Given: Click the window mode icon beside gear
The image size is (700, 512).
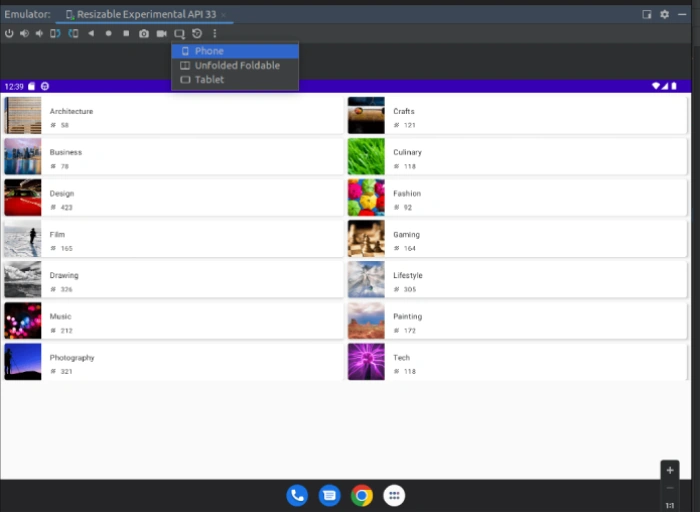Looking at the screenshot, I should pos(646,14).
